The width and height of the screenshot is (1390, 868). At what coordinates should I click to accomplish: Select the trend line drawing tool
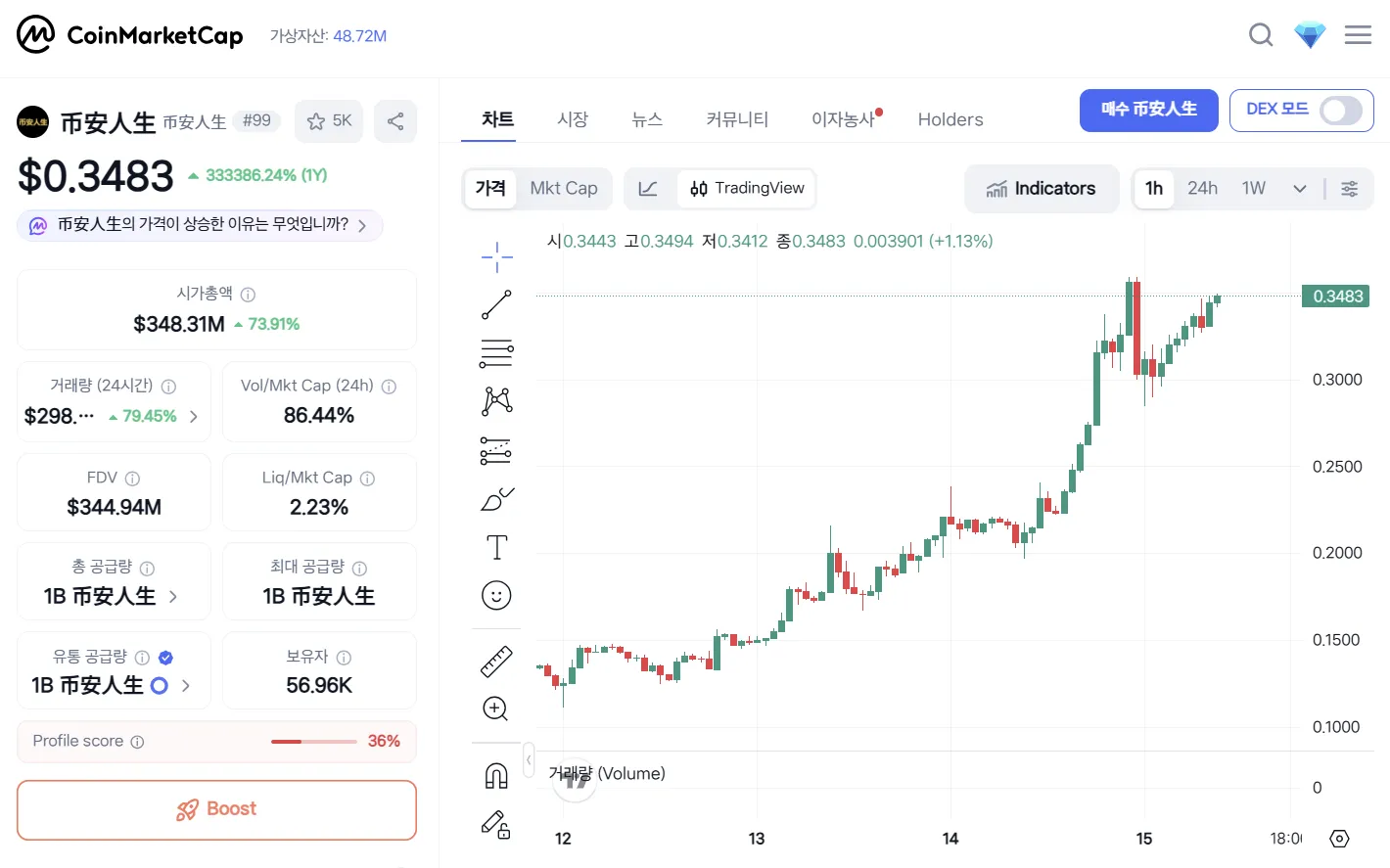pos(496,305)
